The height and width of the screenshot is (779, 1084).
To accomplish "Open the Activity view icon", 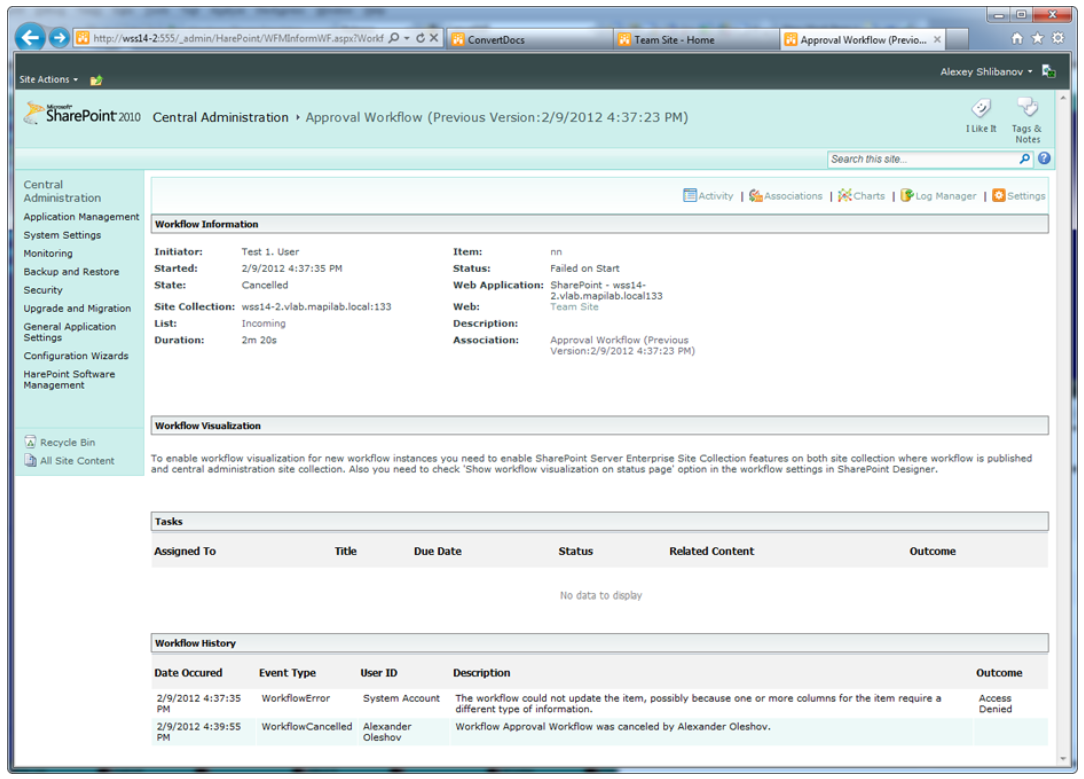I will [x=690, y=196].
